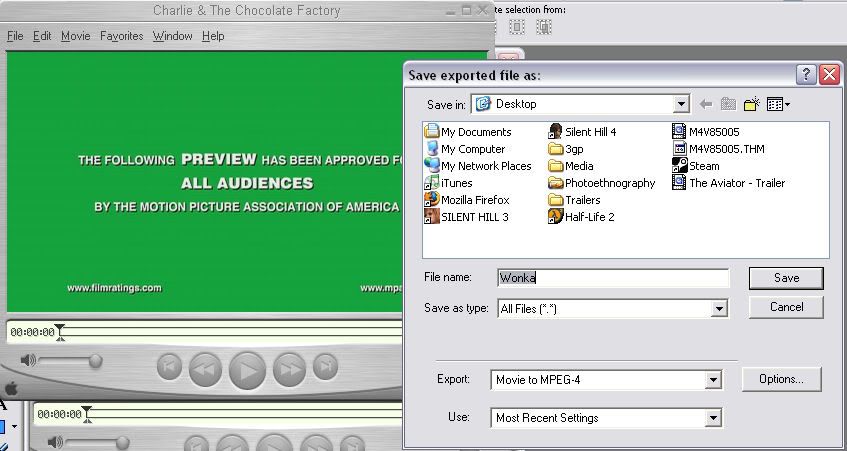
Task: Click the QuickTime volume speaker icon
Action: (28, 360)
